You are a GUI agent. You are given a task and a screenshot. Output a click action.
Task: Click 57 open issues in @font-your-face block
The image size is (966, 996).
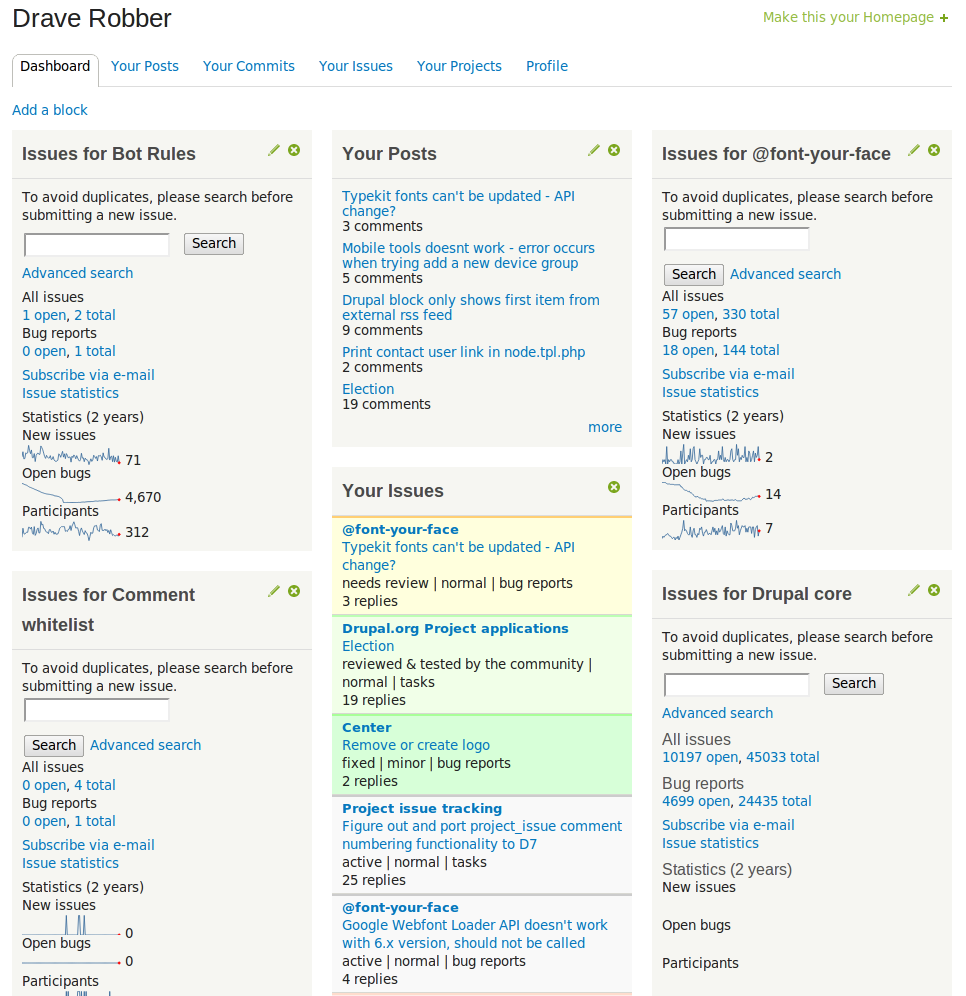coord(688,314)
